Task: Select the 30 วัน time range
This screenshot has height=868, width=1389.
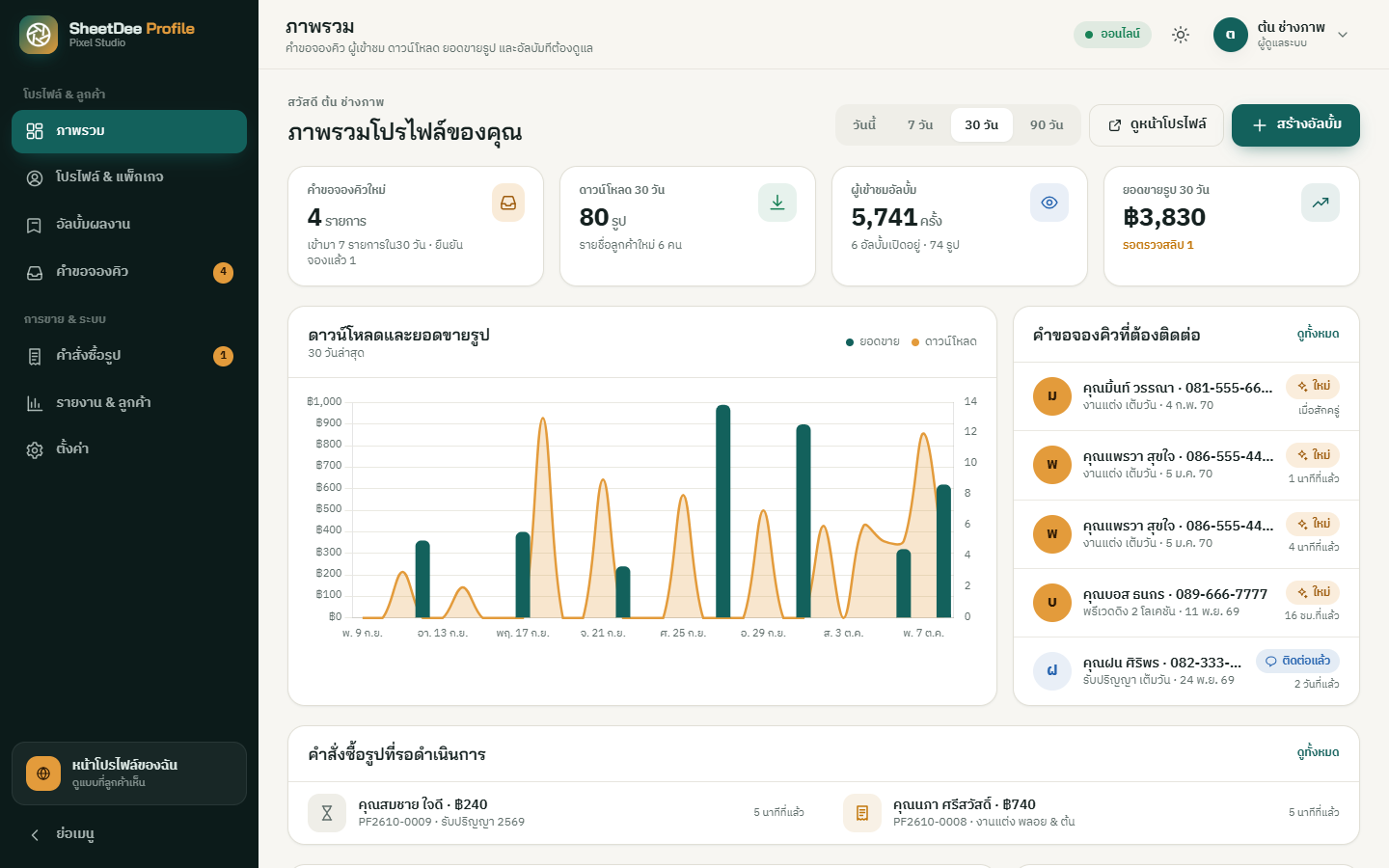Action: (x=982, y=124)
